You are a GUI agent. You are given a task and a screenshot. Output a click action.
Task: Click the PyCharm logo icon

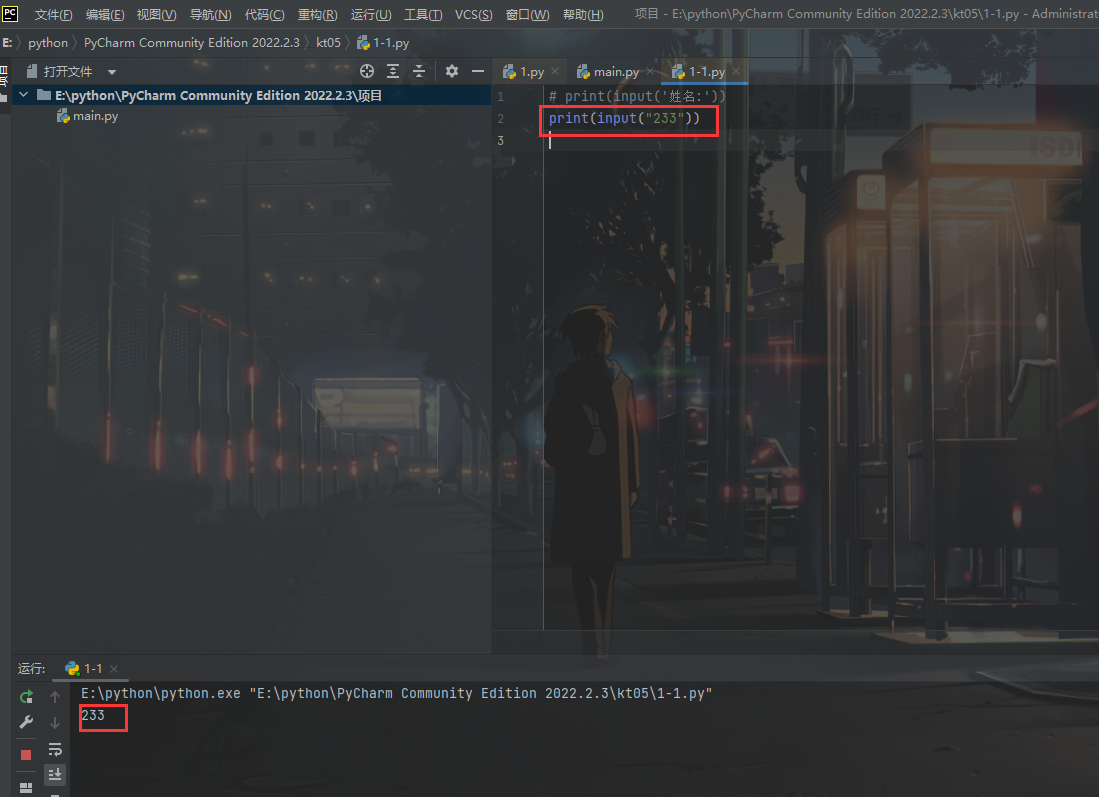click(10, 13)
